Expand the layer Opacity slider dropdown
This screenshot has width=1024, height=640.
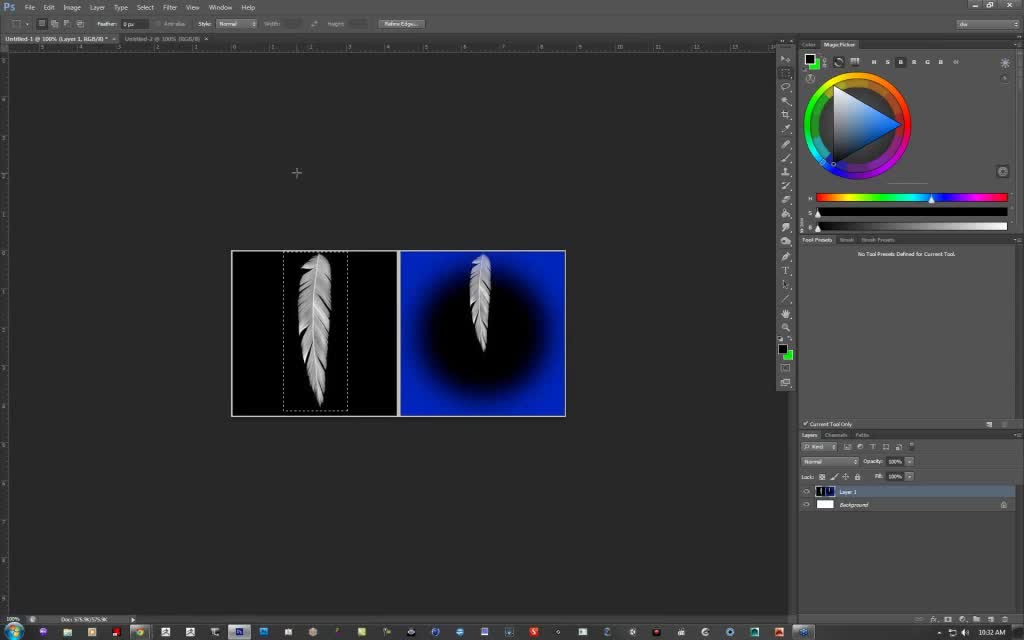[907, 461]
